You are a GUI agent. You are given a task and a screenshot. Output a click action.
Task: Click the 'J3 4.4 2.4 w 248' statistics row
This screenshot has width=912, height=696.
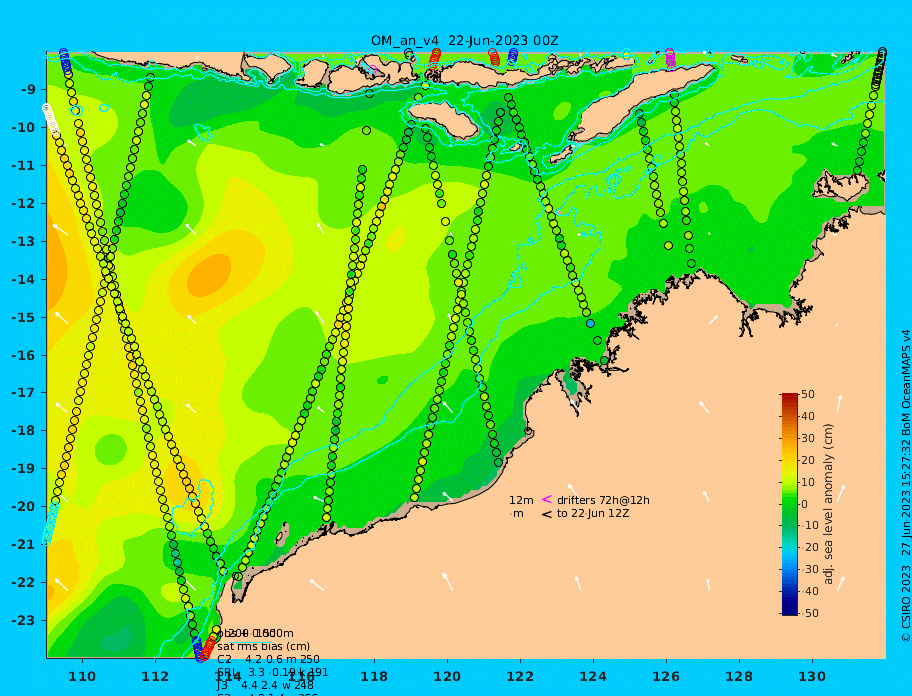265,686
